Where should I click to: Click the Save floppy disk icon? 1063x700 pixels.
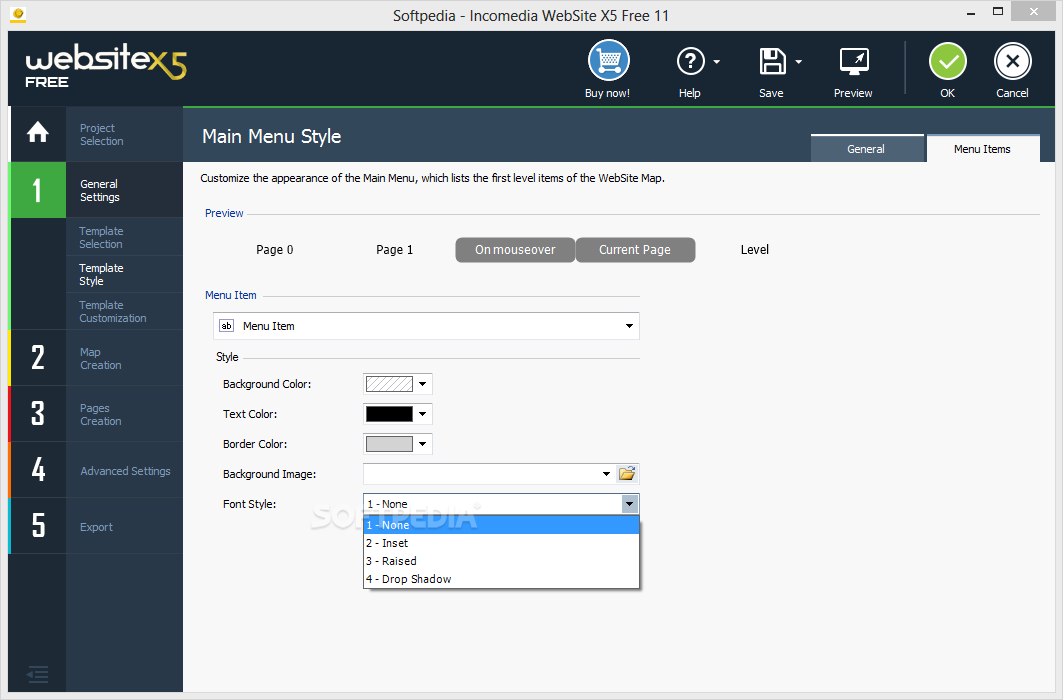[x=772, y=62]
